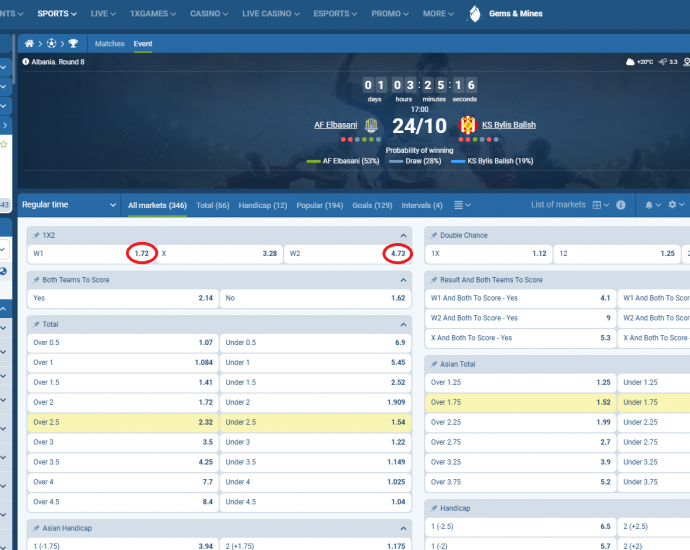690x550 pixels.
Task: Select Under 2.5 at 1.54
Action: coord(316,422)
